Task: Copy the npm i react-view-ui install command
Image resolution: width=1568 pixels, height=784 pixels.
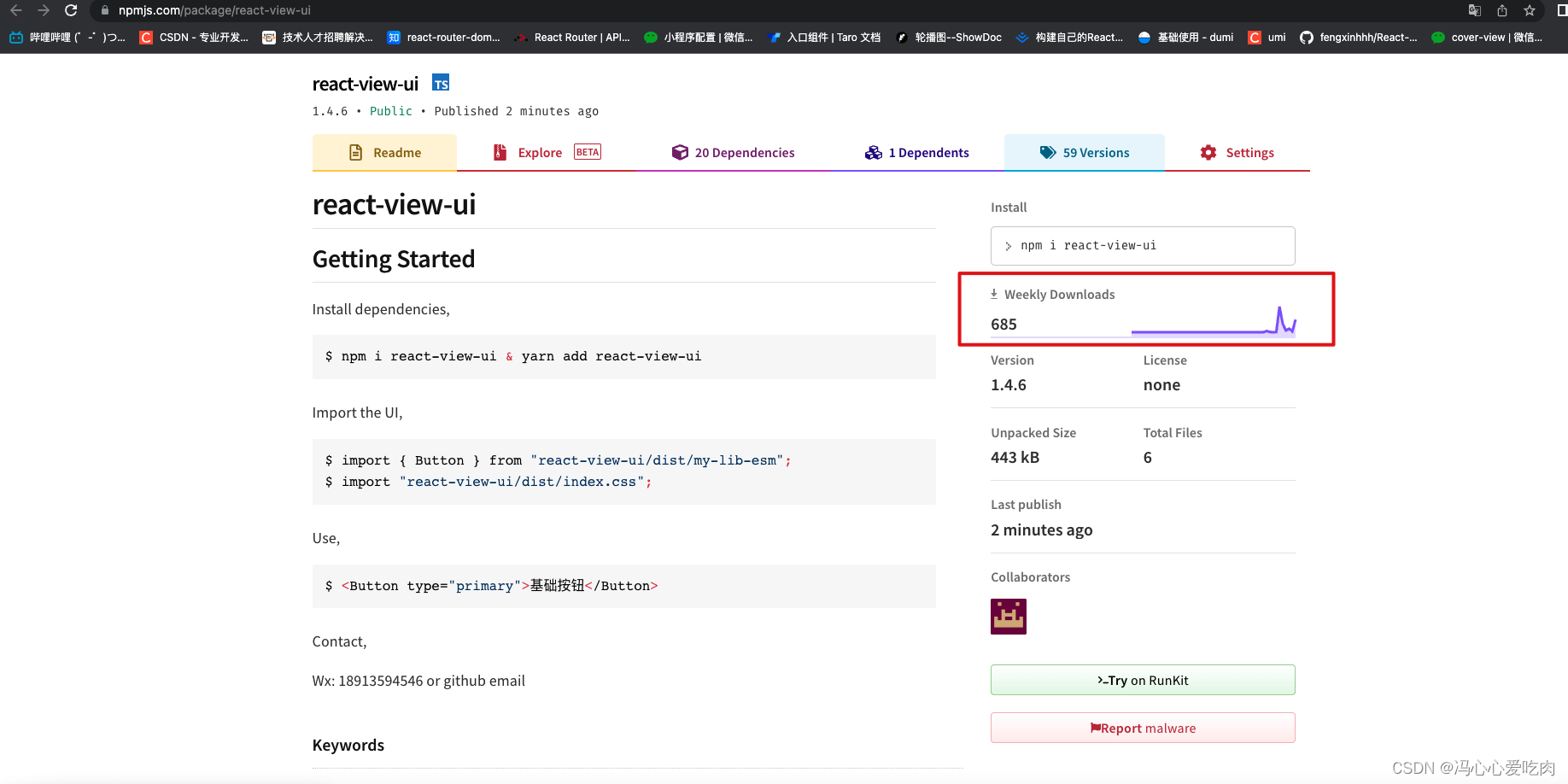Action: click(x=1143, y=246)
